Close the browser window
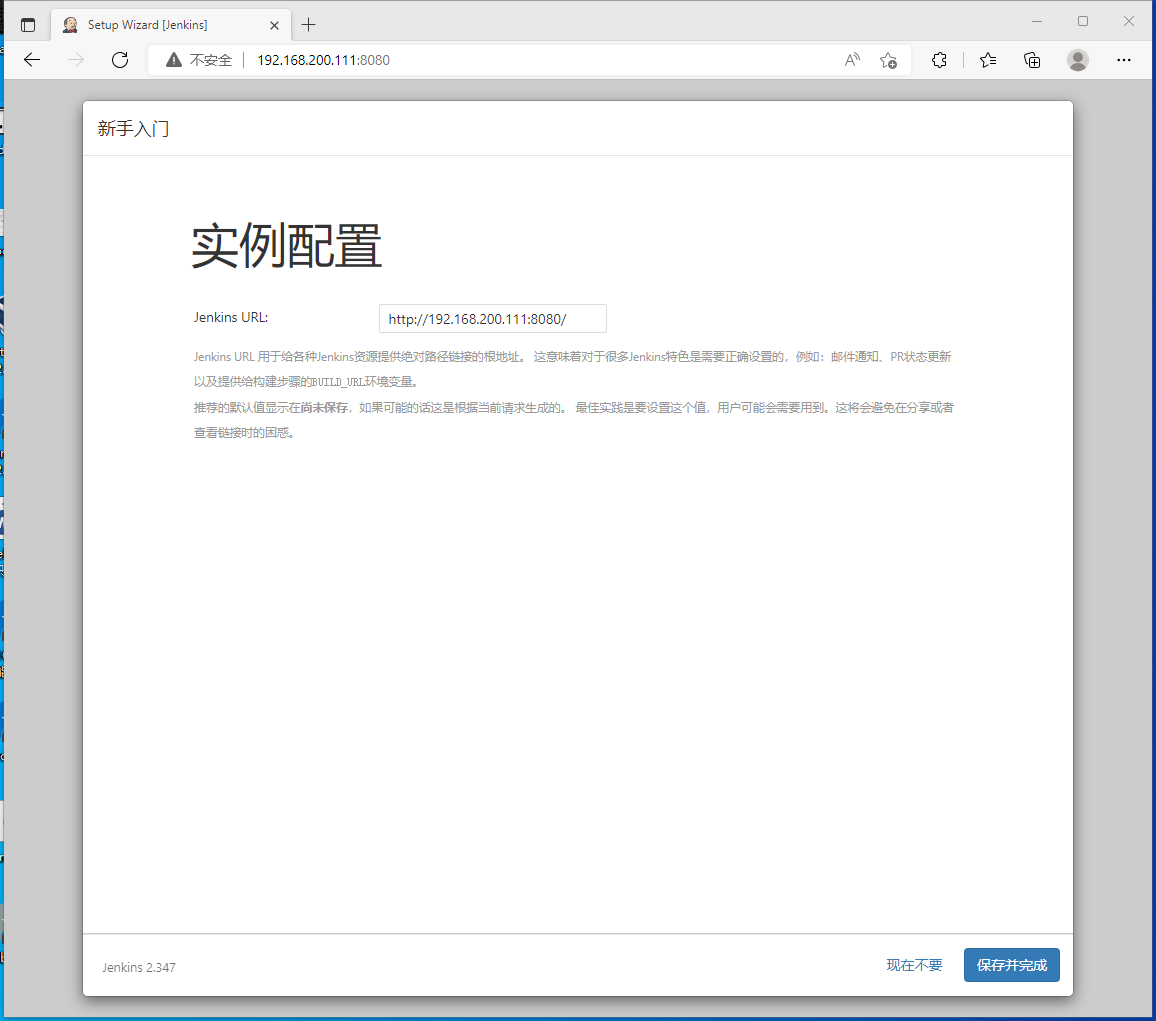Viewport: 1156px width, 1021px height. click(1129, 21)
